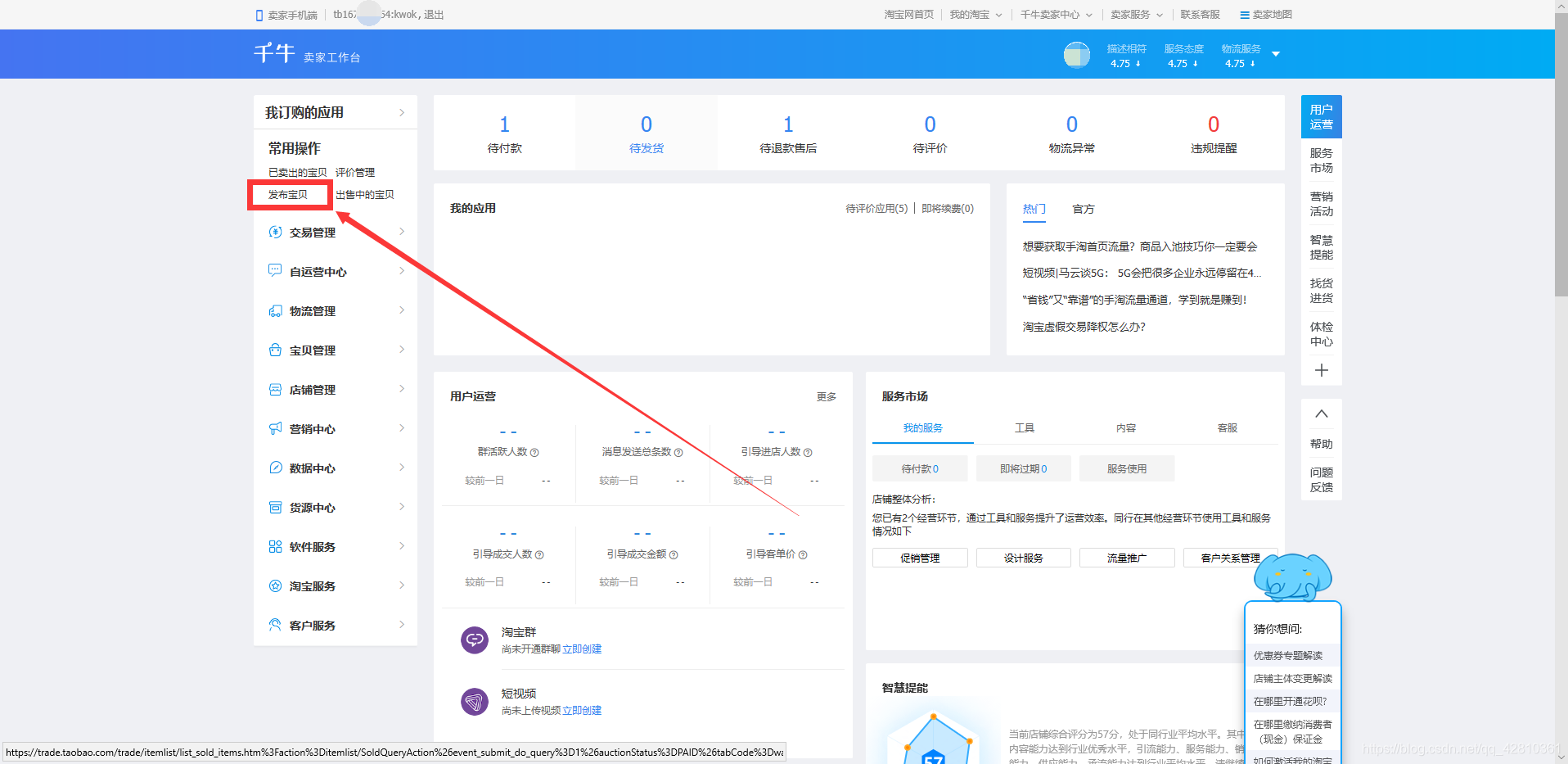Screen dimensions: 1568x764
Task: Expand 我订购的应用 chevron
Action: [402, 112]
